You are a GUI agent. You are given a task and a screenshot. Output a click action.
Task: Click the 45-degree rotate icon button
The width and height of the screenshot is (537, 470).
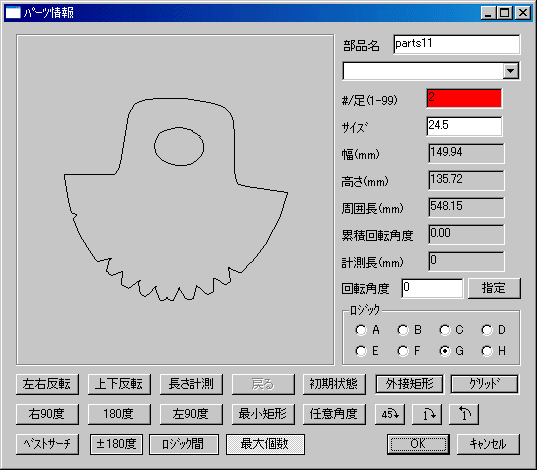390,414
